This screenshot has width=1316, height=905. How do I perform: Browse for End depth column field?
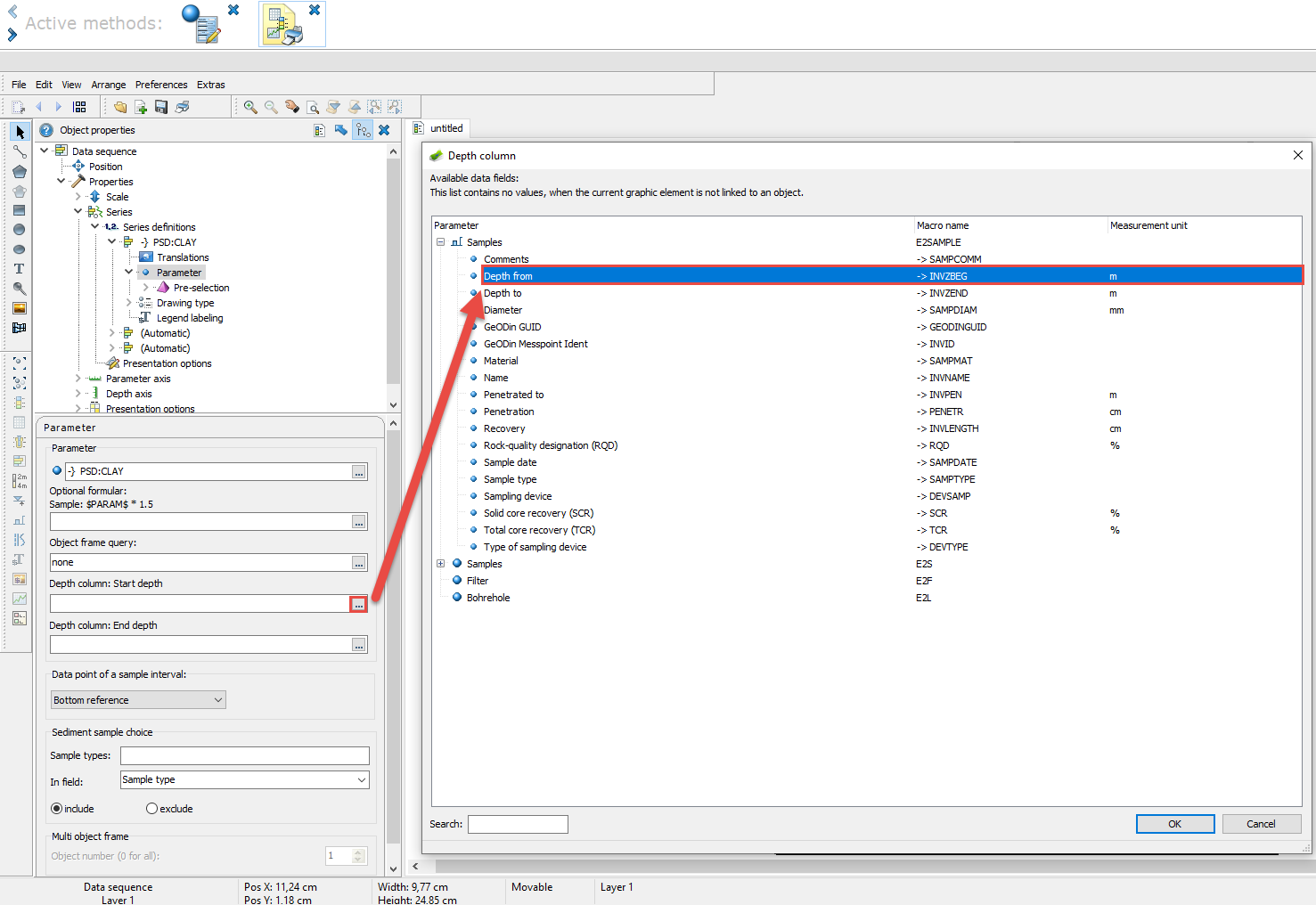click(x=358, y=646)
